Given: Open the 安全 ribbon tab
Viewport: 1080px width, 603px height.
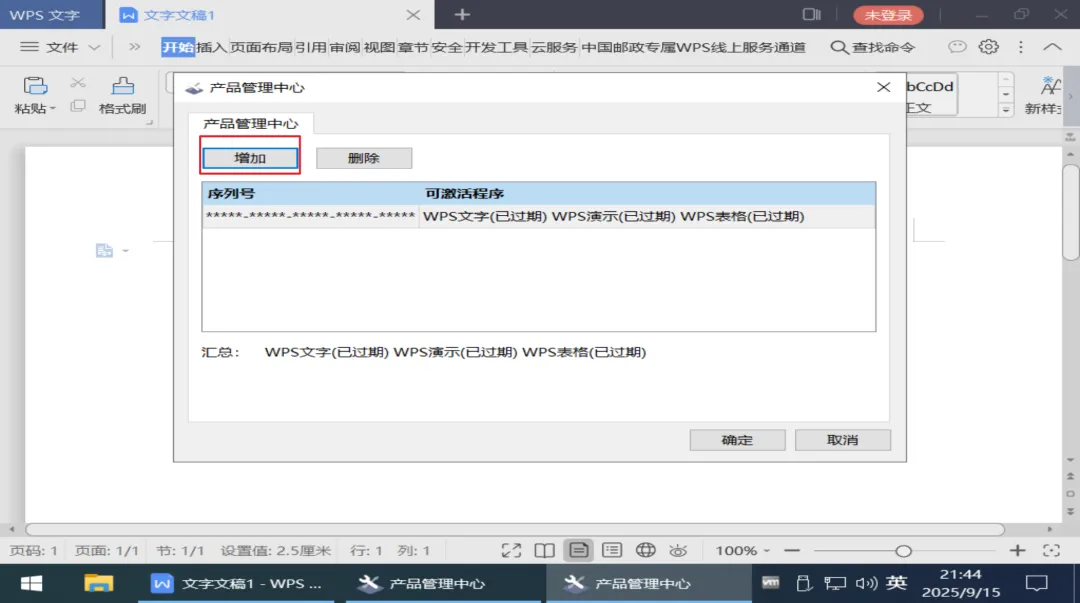Looking at the screenshot, I should pos(447,47).
